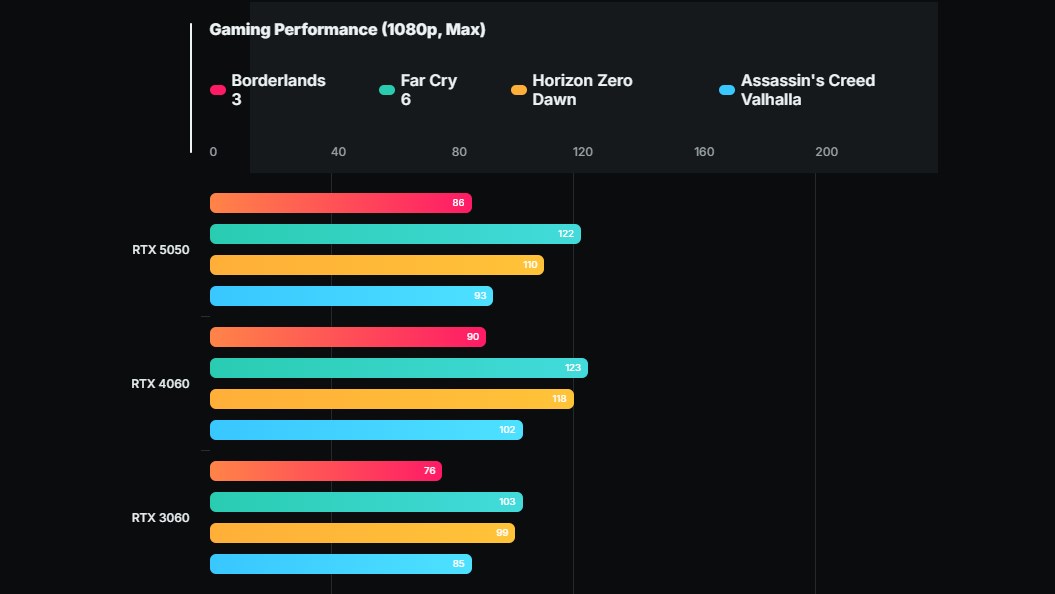The height and width of the screenshot is (594, 1055).
Task: Click the 120 axis tick label
Action: click(x=583, y=152)
